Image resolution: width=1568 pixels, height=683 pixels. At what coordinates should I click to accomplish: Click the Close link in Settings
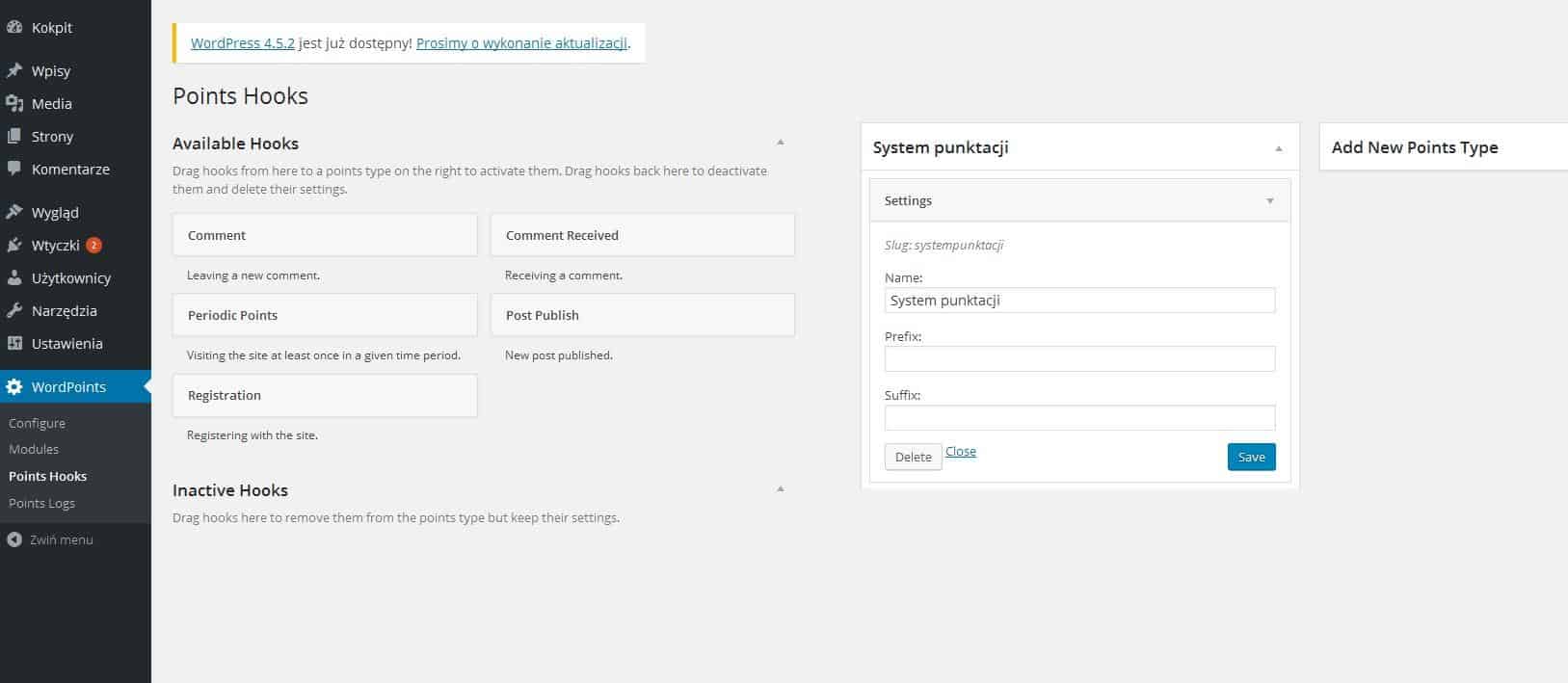point(961,452)
